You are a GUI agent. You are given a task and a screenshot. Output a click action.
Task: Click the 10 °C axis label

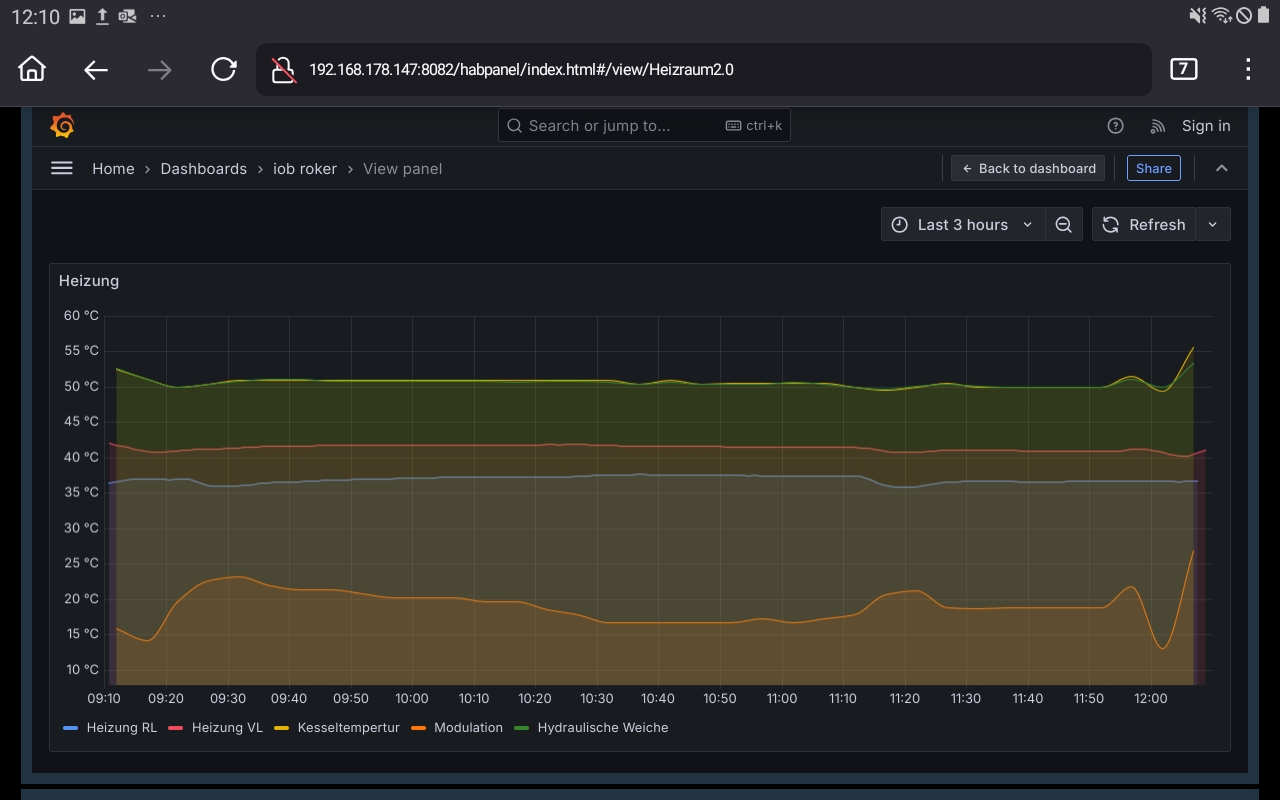(81, 670)
